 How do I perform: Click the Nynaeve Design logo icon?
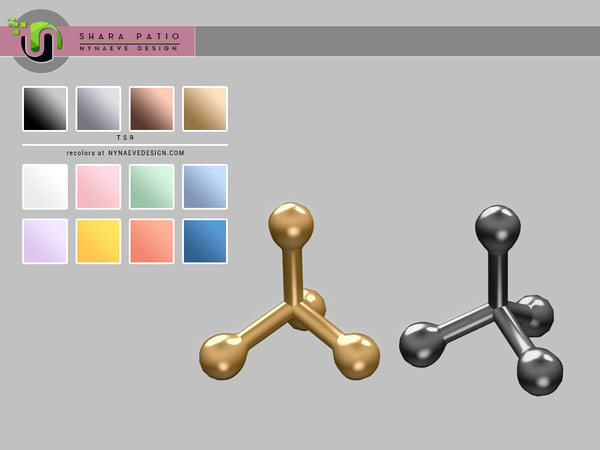coord(40,41)
